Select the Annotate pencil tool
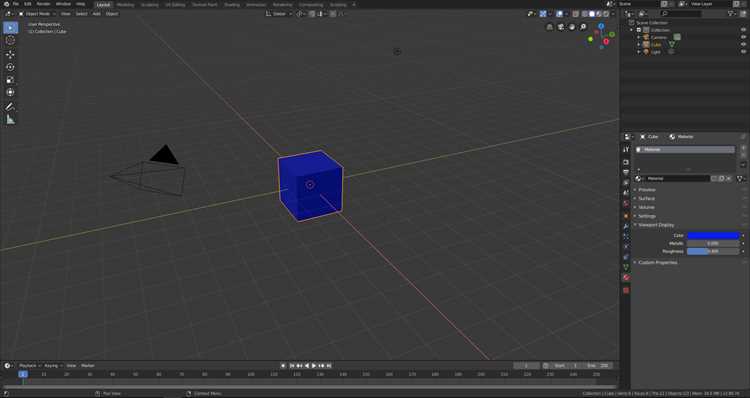This screenshot has height=398, width=750. pos(10,106)
